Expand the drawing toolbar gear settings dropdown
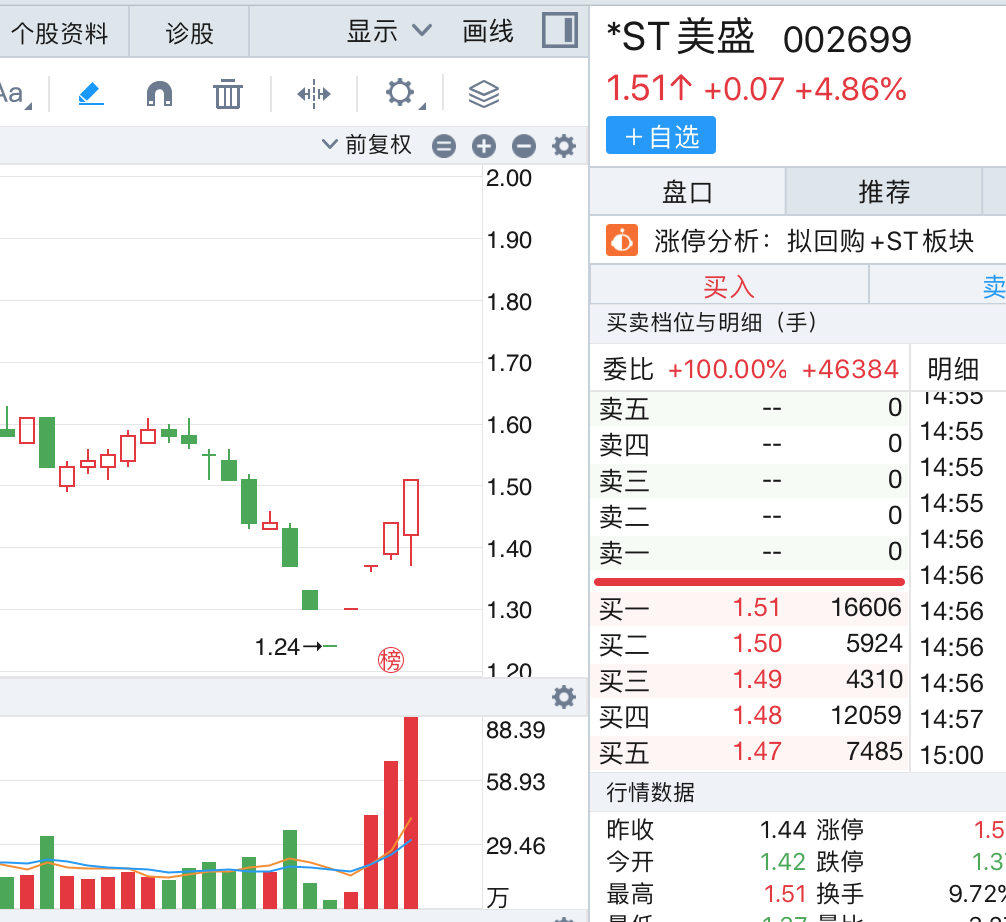 click(x=402, y=94)
